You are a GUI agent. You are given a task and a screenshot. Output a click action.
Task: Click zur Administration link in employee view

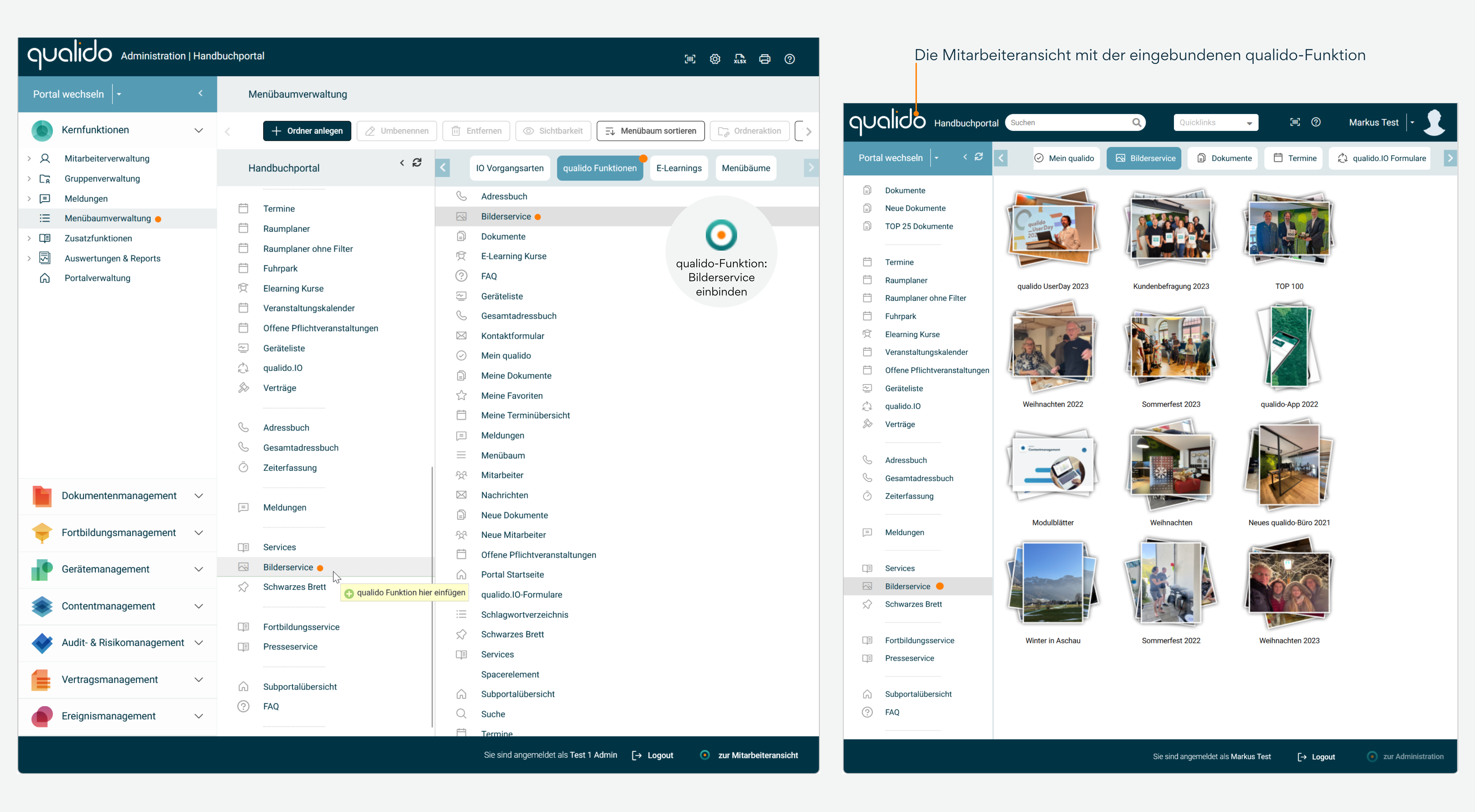click(x=1406, y=756)
